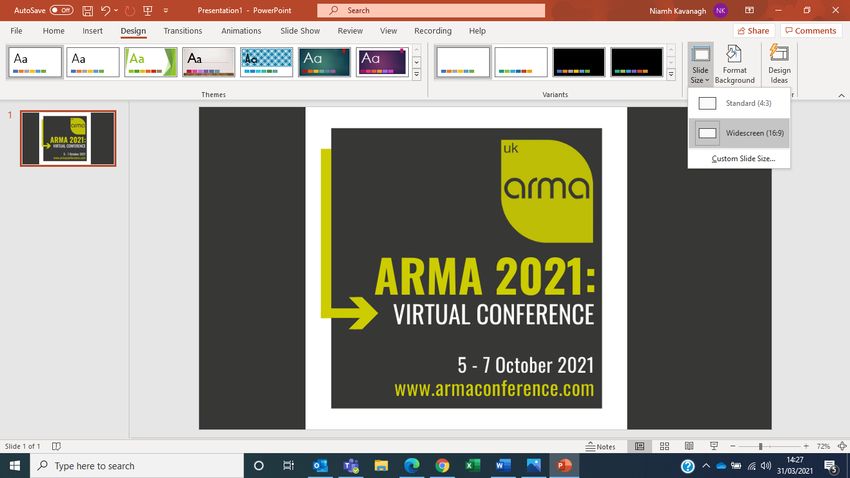The height and width of the screenshot is (478, 850).
Task: Open Google Chrome from the taskbar
Action: coord(442,466)
